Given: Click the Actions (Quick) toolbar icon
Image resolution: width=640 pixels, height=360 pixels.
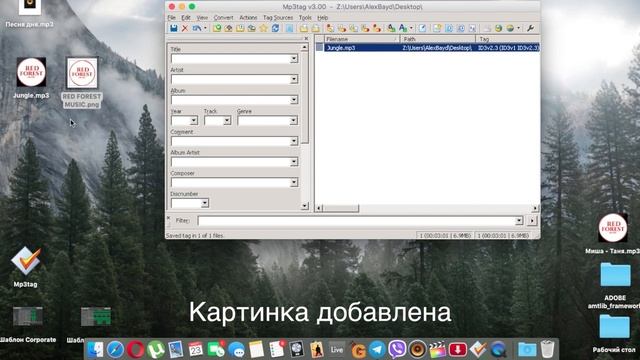Looking at the screenshot, I should click(x=403, y=28).
